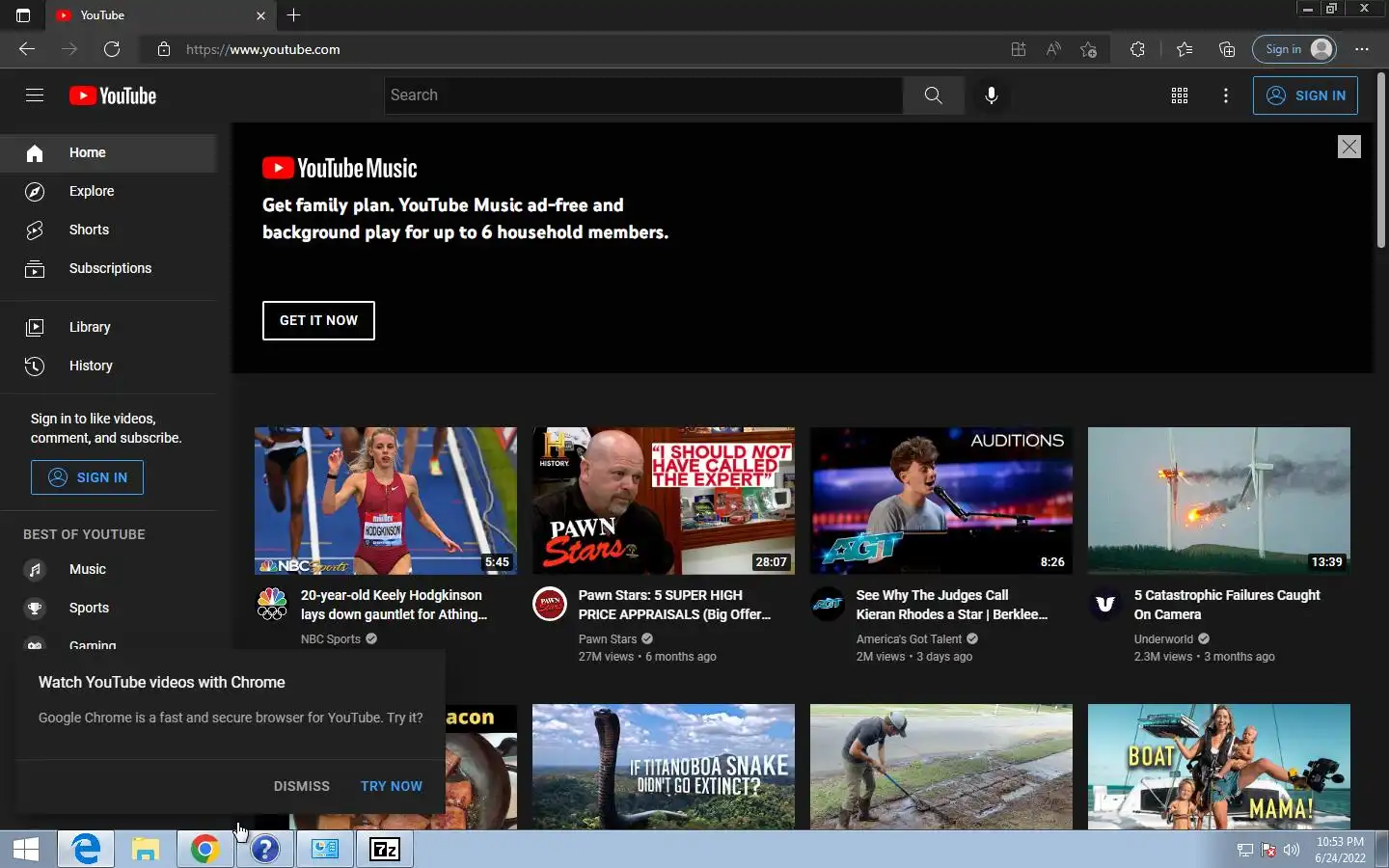Open Boat Mama video thumbnail

[x=1219, y=767]
